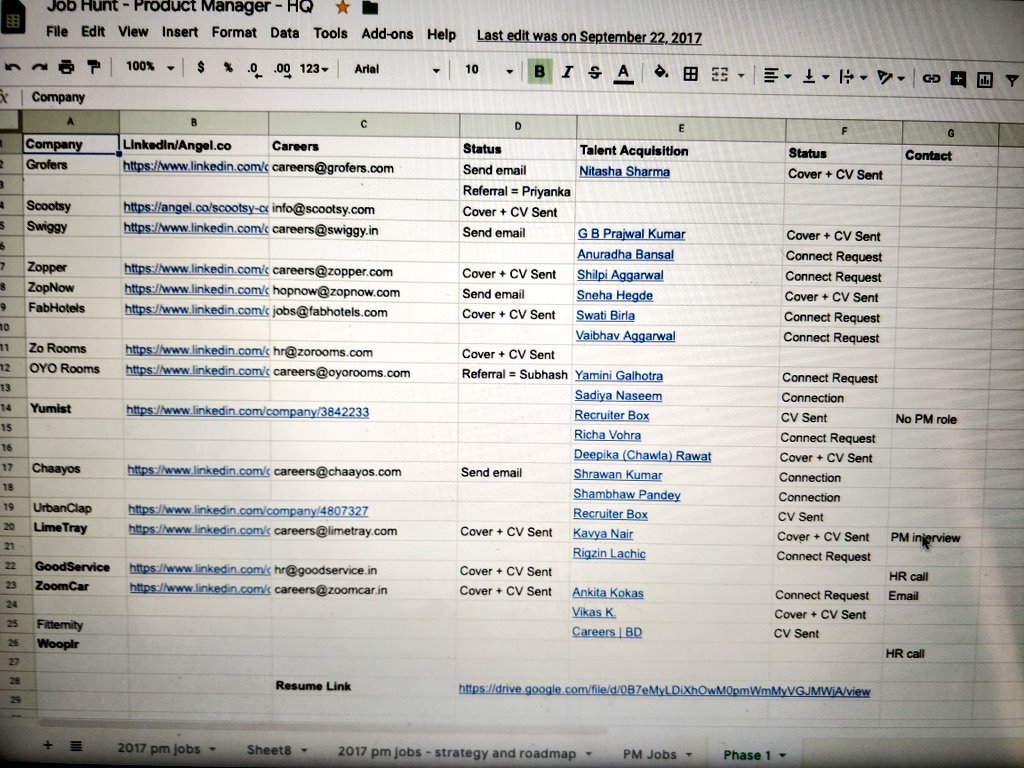Open the Help menu
Image resolution: width=1024 pixels, height=768 pixels.
441,35
